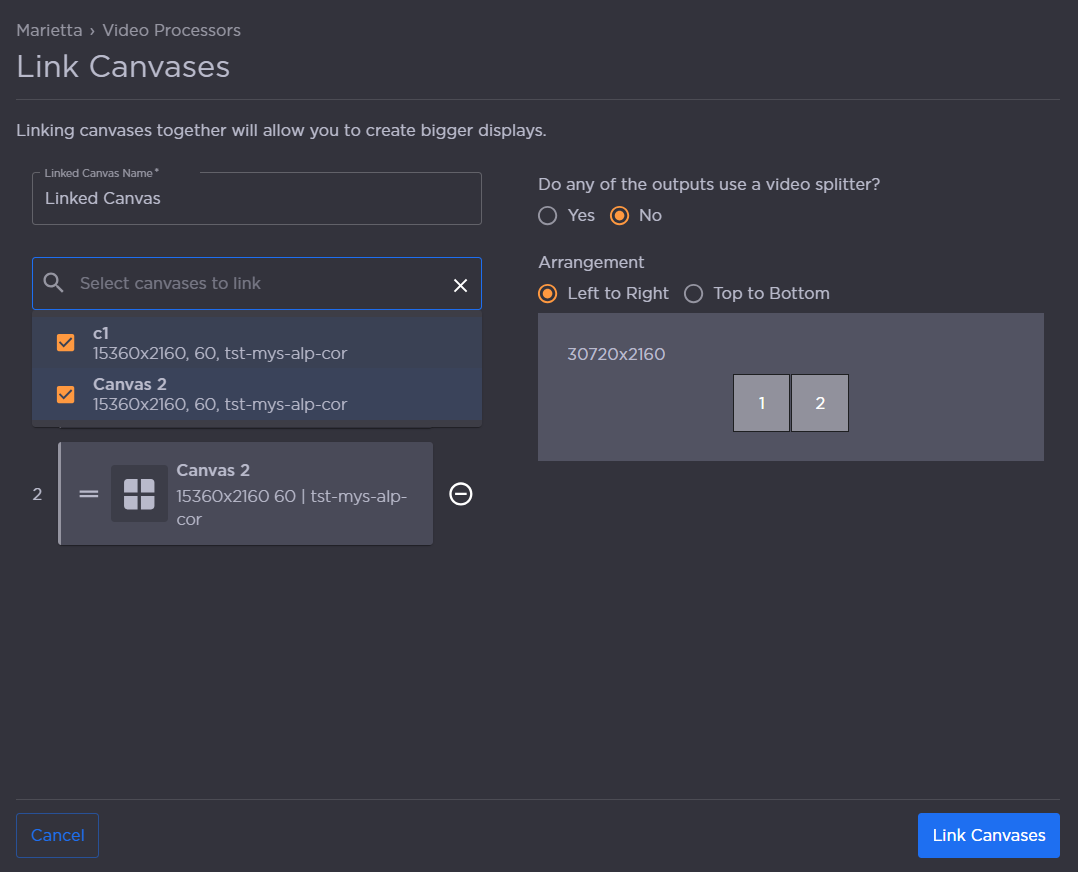Cancel the canvas linking
1078x872 pixels.
click(x=57, y=835)
